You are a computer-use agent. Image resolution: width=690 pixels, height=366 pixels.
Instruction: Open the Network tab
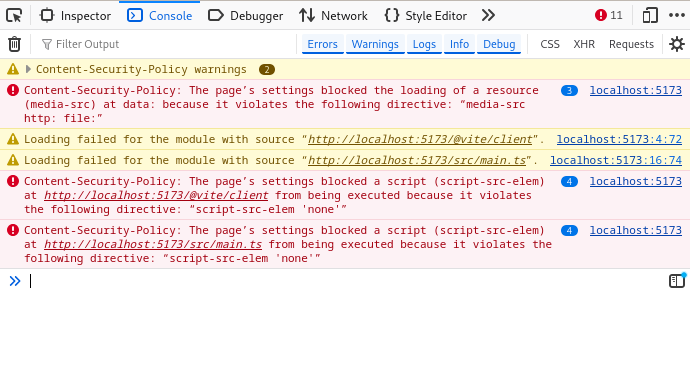[x=334, y=16]
